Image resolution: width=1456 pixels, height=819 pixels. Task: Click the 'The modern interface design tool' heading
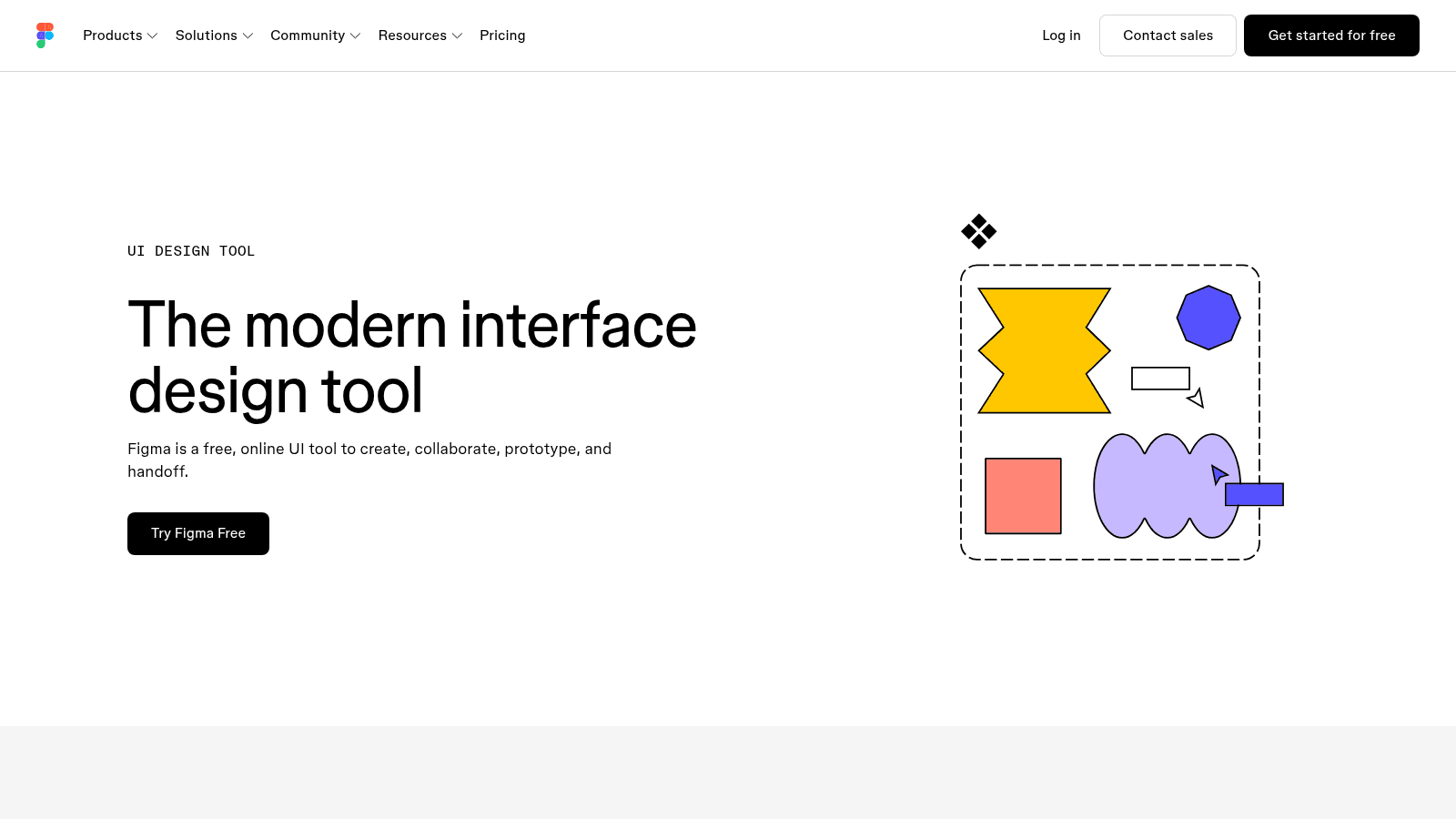pyautogui.click(x=412, y=358)
